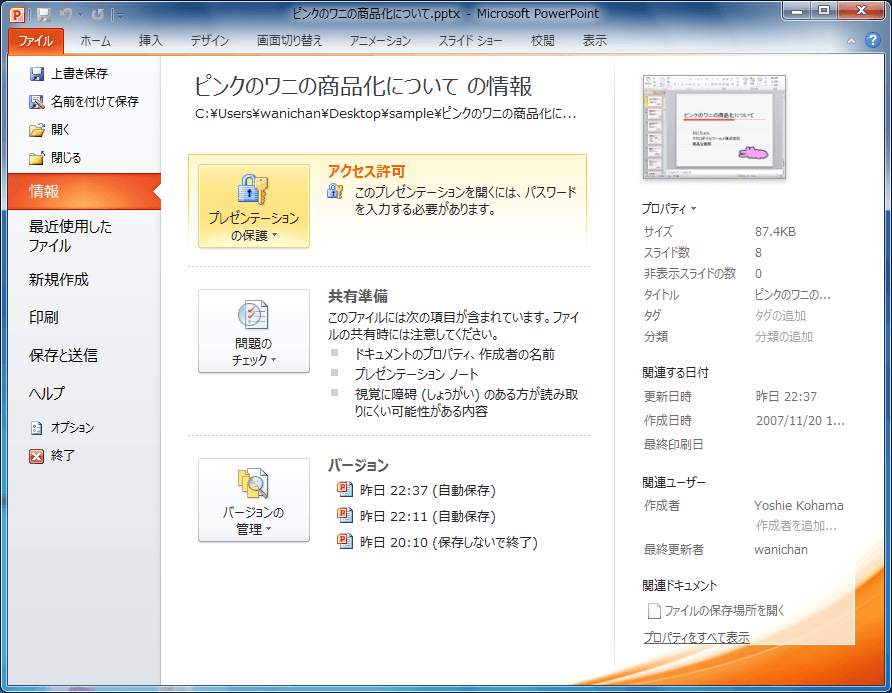Click author name Yoshie Kohama

799,505
